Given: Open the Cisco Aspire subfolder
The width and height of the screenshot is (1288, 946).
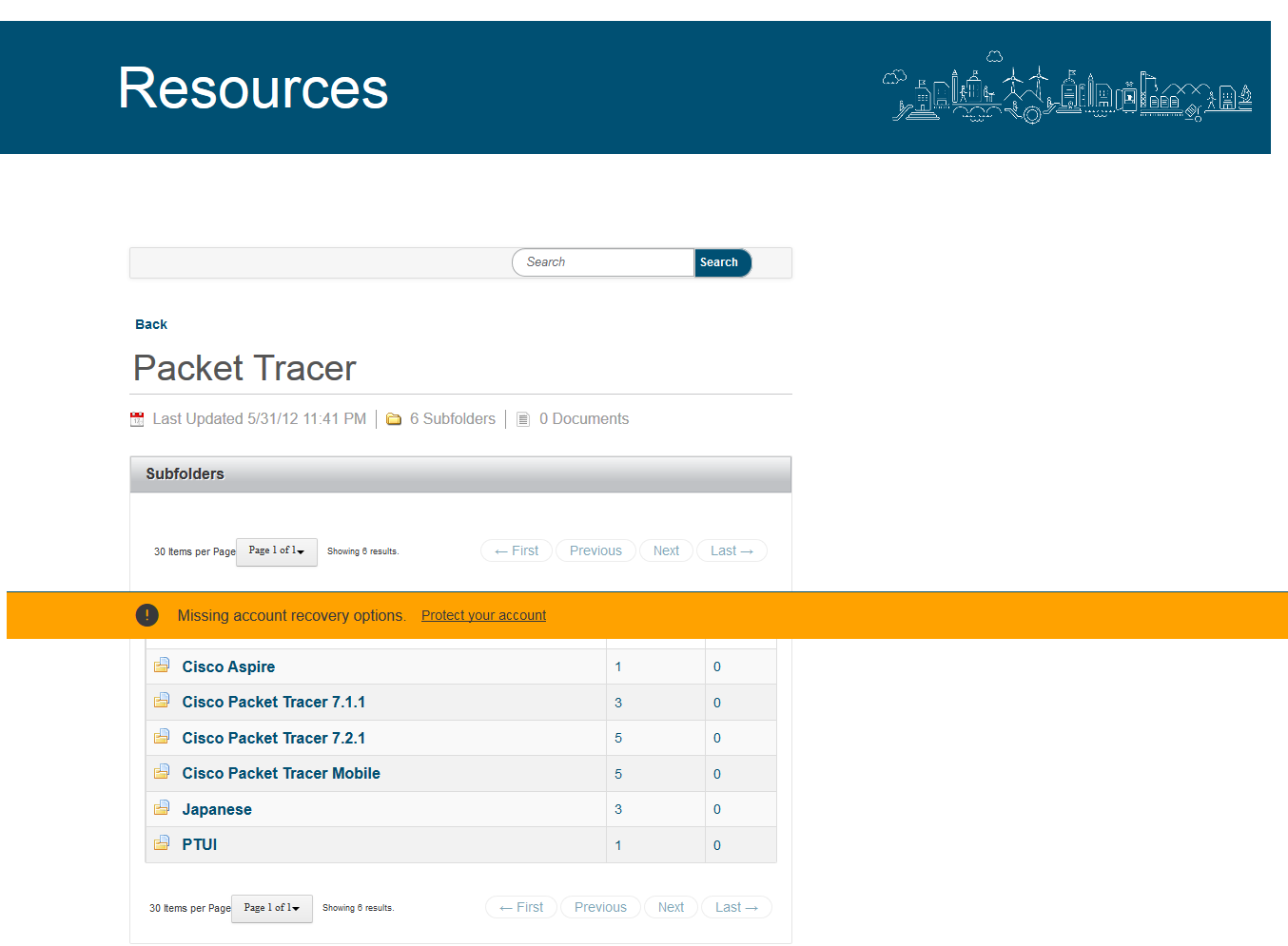Looking at the screenshot, I should pyautogui.click(x=228, y=666).
